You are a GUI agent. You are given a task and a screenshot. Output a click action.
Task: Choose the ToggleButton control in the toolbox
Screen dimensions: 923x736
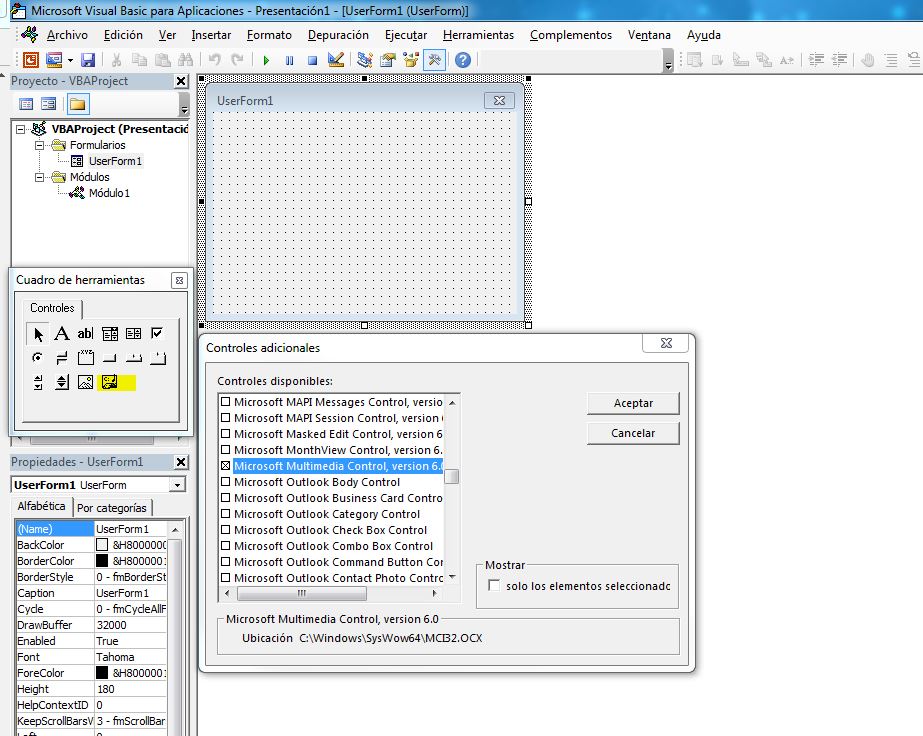coord(62,358)
